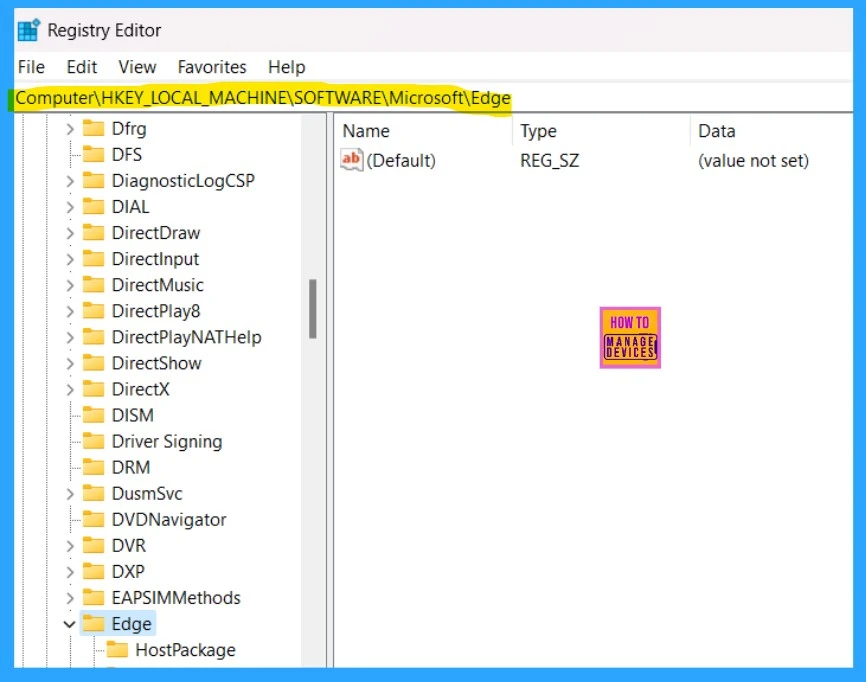Open the File menu
Viewport: 866px width, 682px height.
[x=31, y=67]
